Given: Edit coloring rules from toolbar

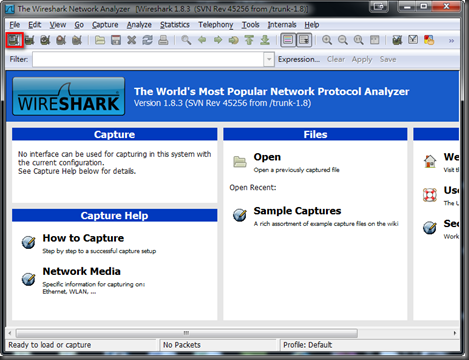Looking at the screenshot, I should coord(429,40).
